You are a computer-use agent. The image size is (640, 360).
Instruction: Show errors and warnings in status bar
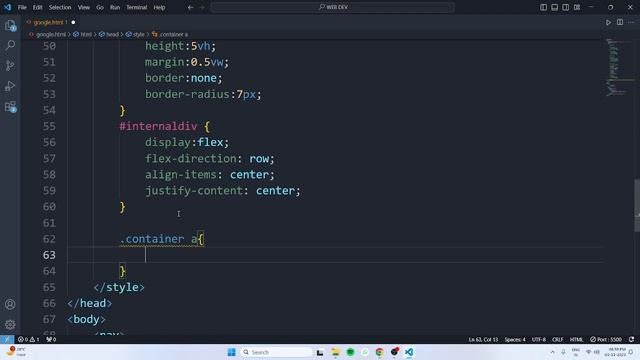29,339
